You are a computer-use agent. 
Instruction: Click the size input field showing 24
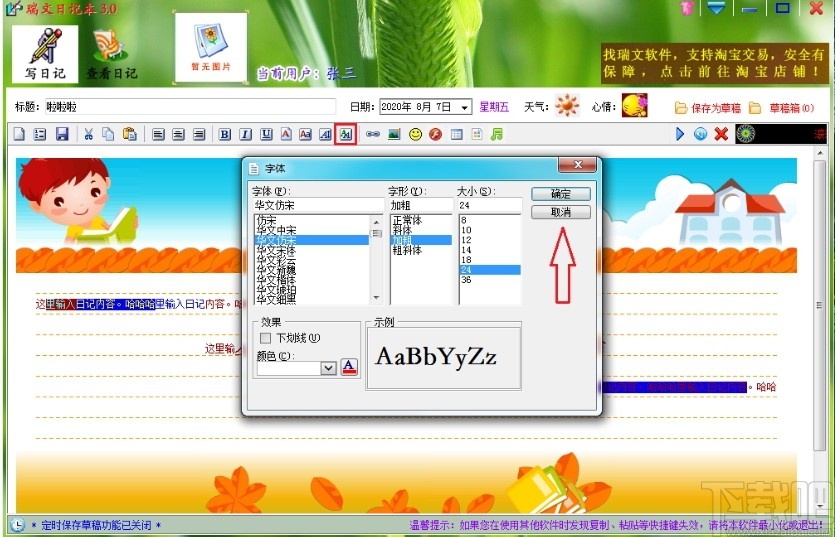point(489,205)
